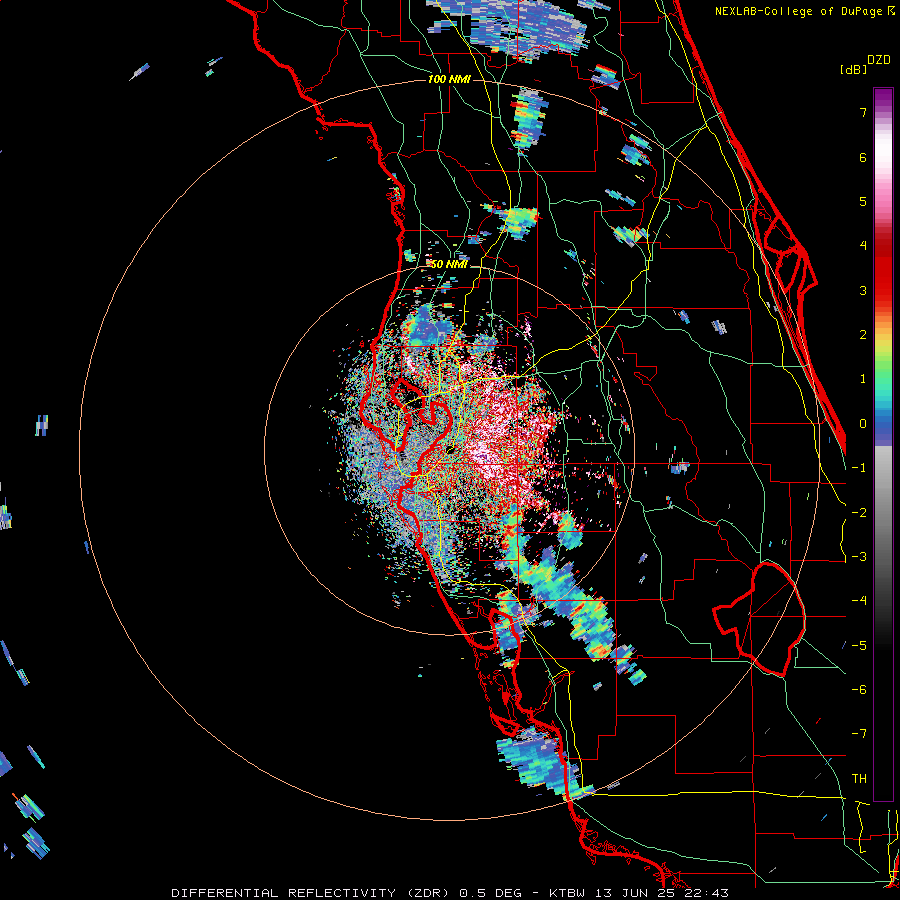Click the positive 1 value on the scale

click(x=863, y=379)
